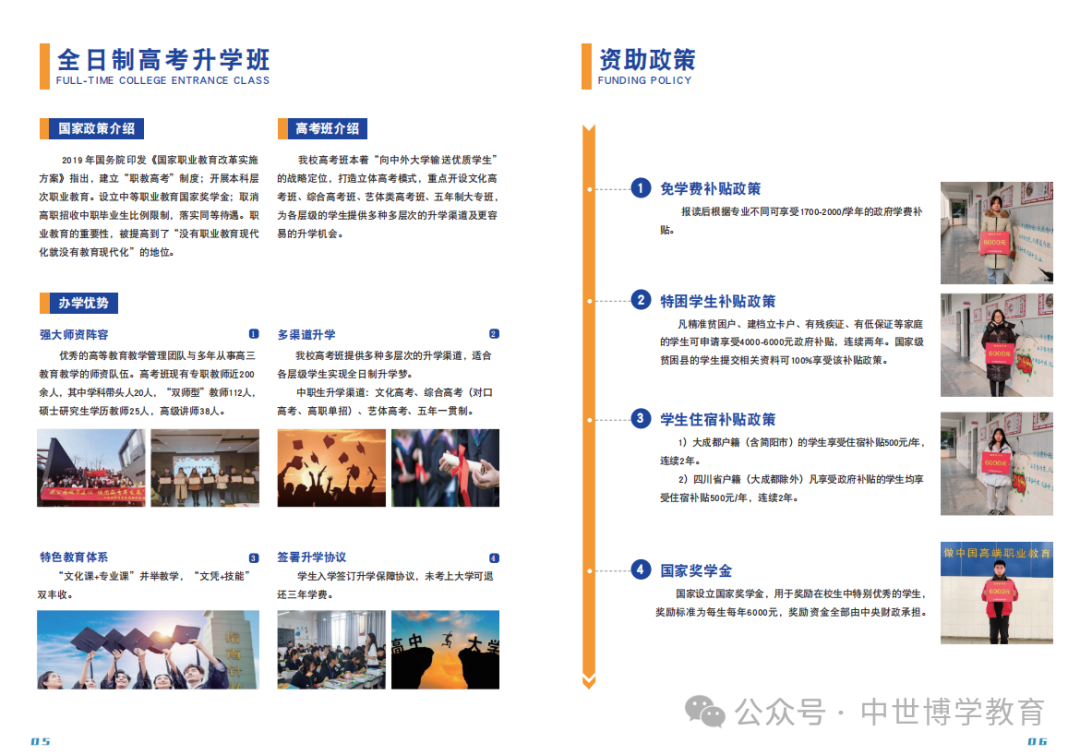This screenshot has height=755, width=1080.
Task: Click the small badge 1 next to 强大师资阵容
Action: [254, 334]
